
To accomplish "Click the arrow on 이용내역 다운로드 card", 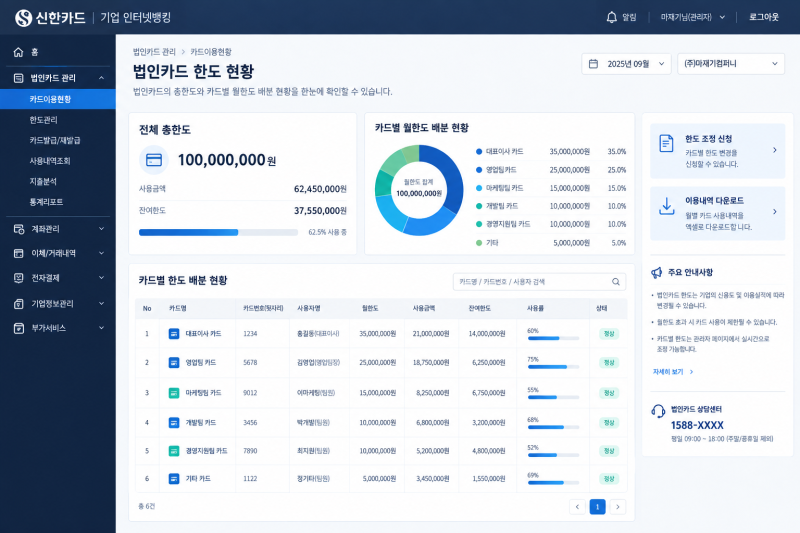I will click(774, 212).
